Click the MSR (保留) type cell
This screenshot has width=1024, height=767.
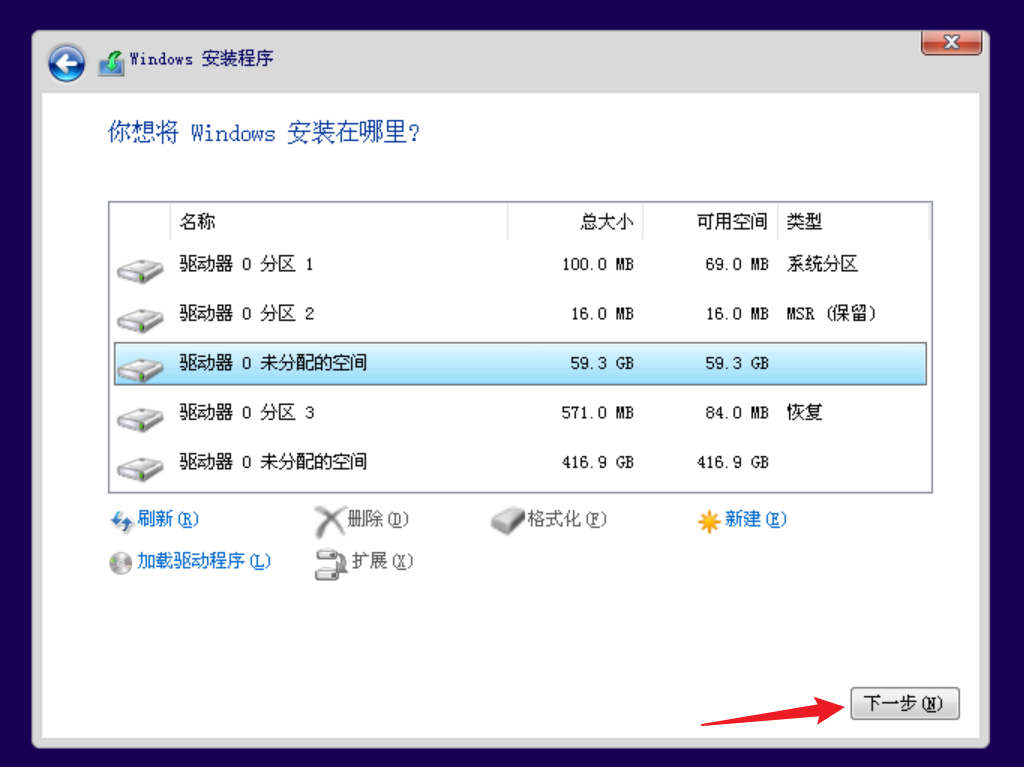[831, 314]
